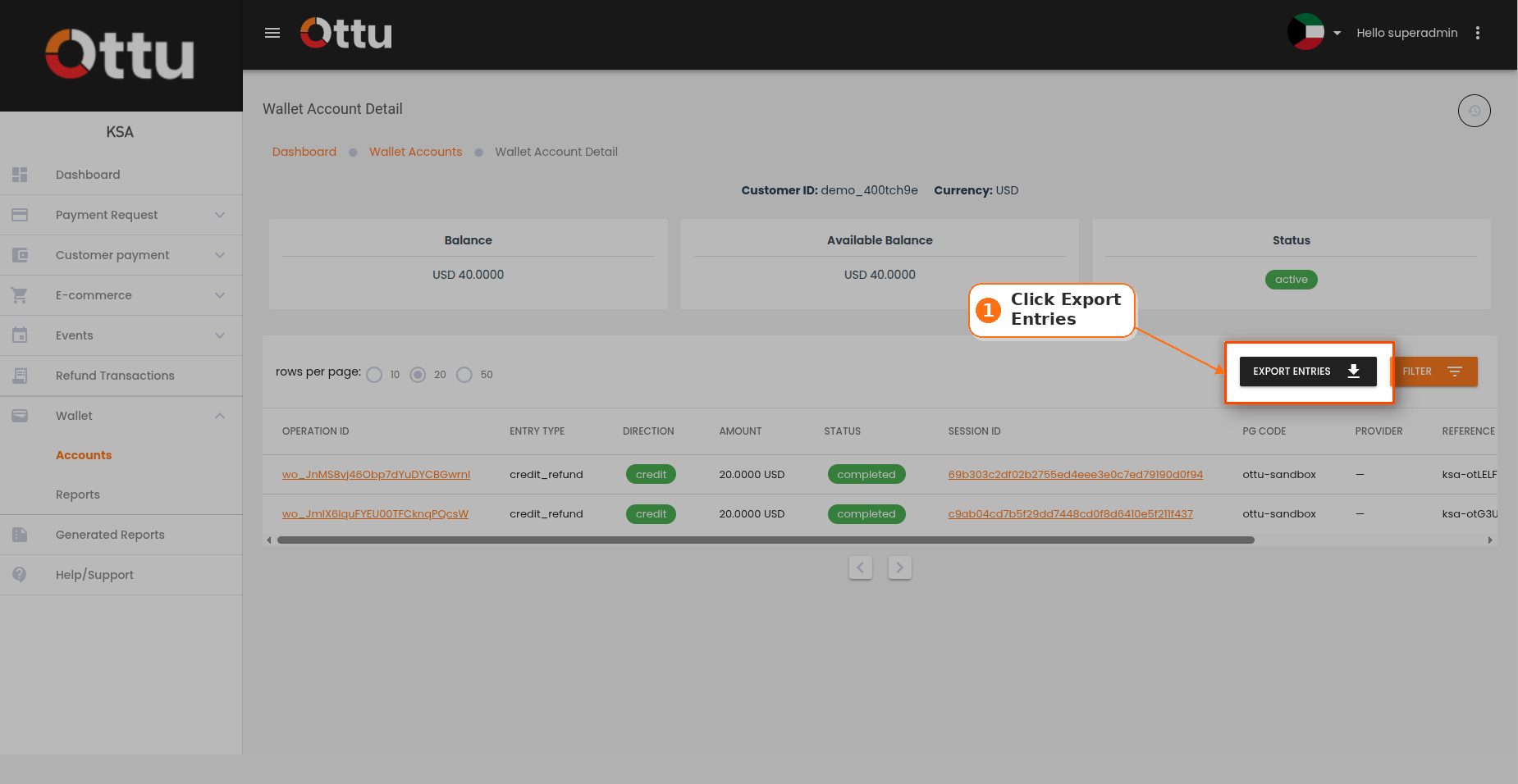The image size is (1518, 784).
Task: Click the Events calendar icon
Action: click(x=20, y=335)
